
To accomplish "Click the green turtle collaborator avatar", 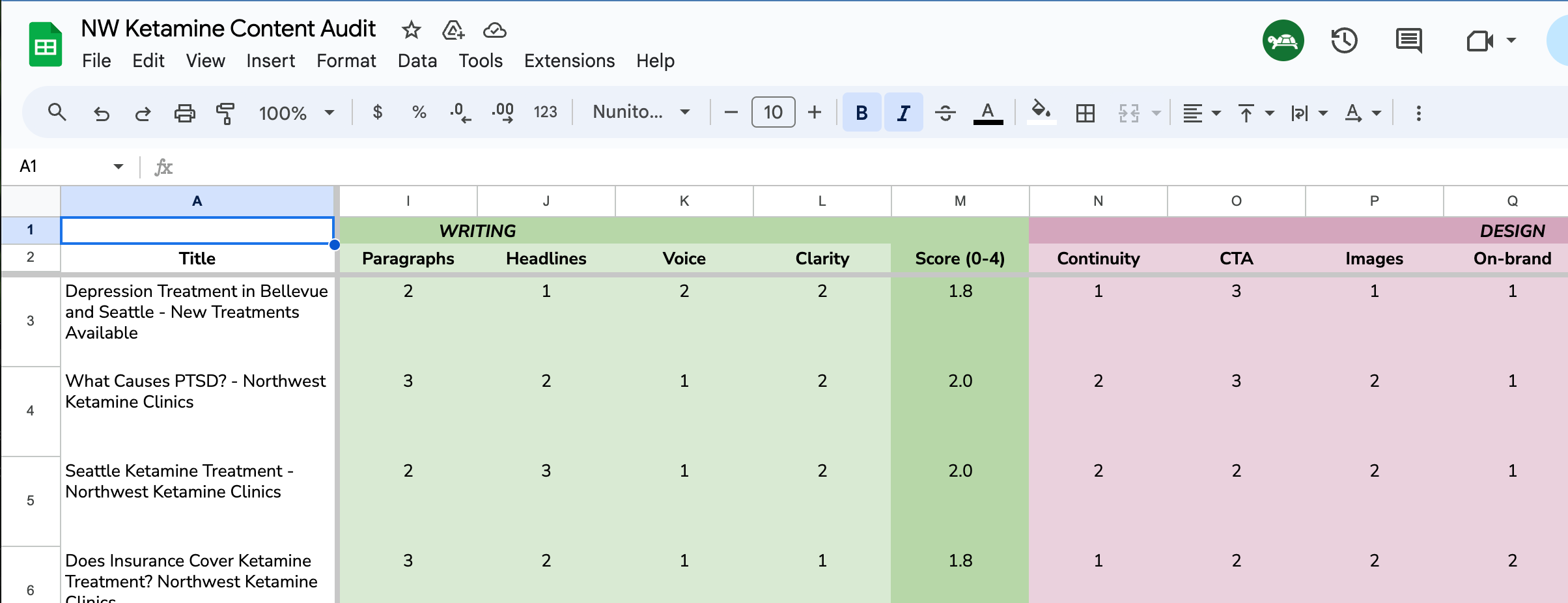I will (x=1283, y=40).
